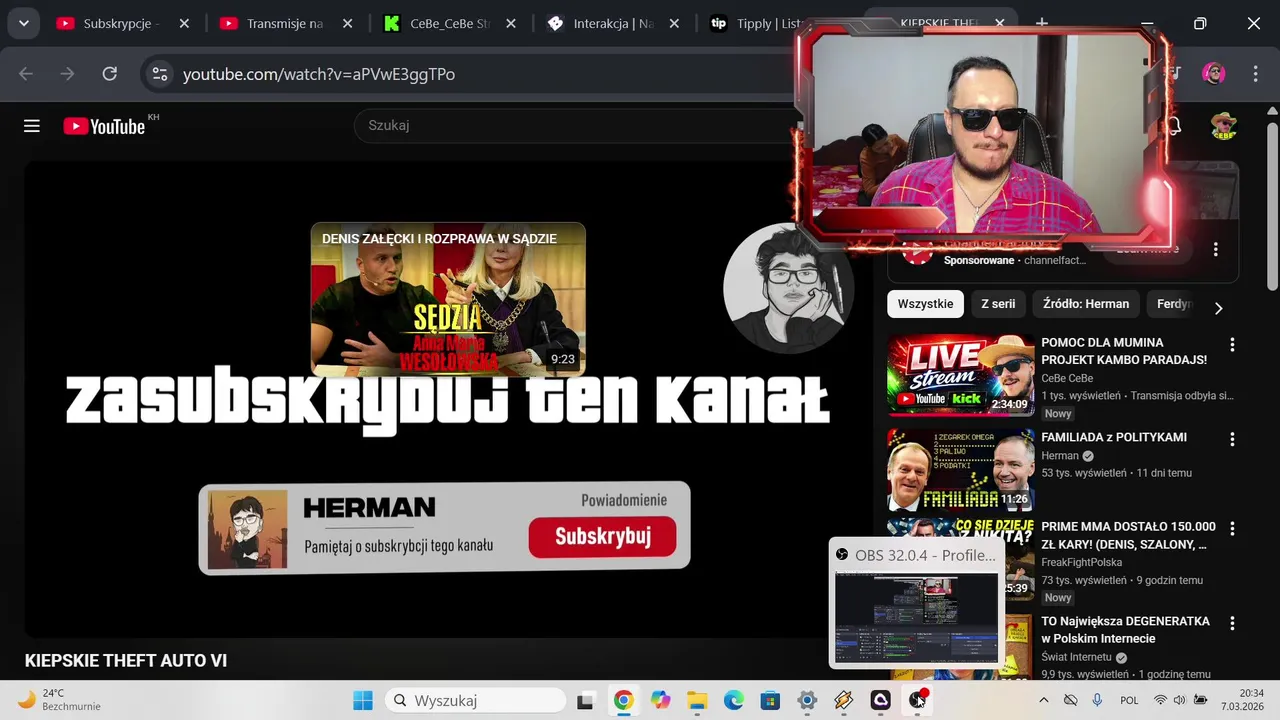
Task: Click the microphone icon in system tray
Action: tap(1098, 700)
